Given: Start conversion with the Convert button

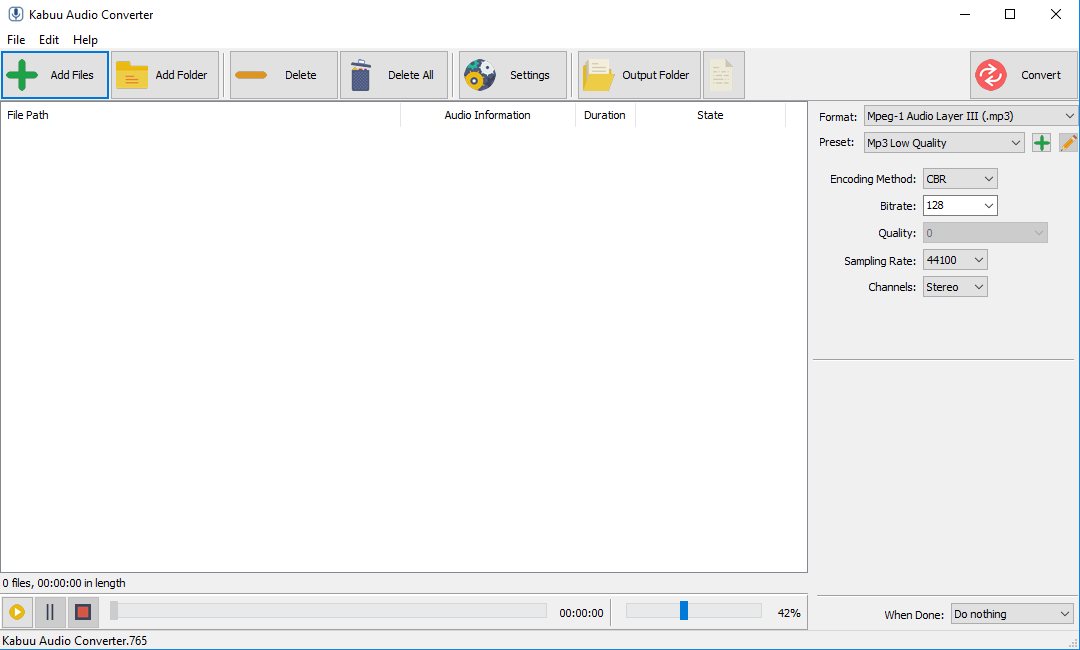Looking at the screenshot, I should 1023,75.
